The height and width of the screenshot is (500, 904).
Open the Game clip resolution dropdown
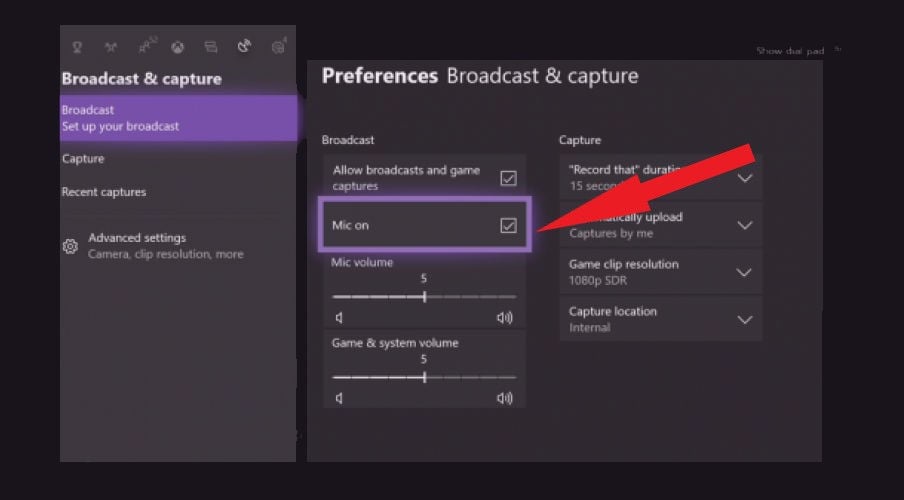tap(744, 272)
